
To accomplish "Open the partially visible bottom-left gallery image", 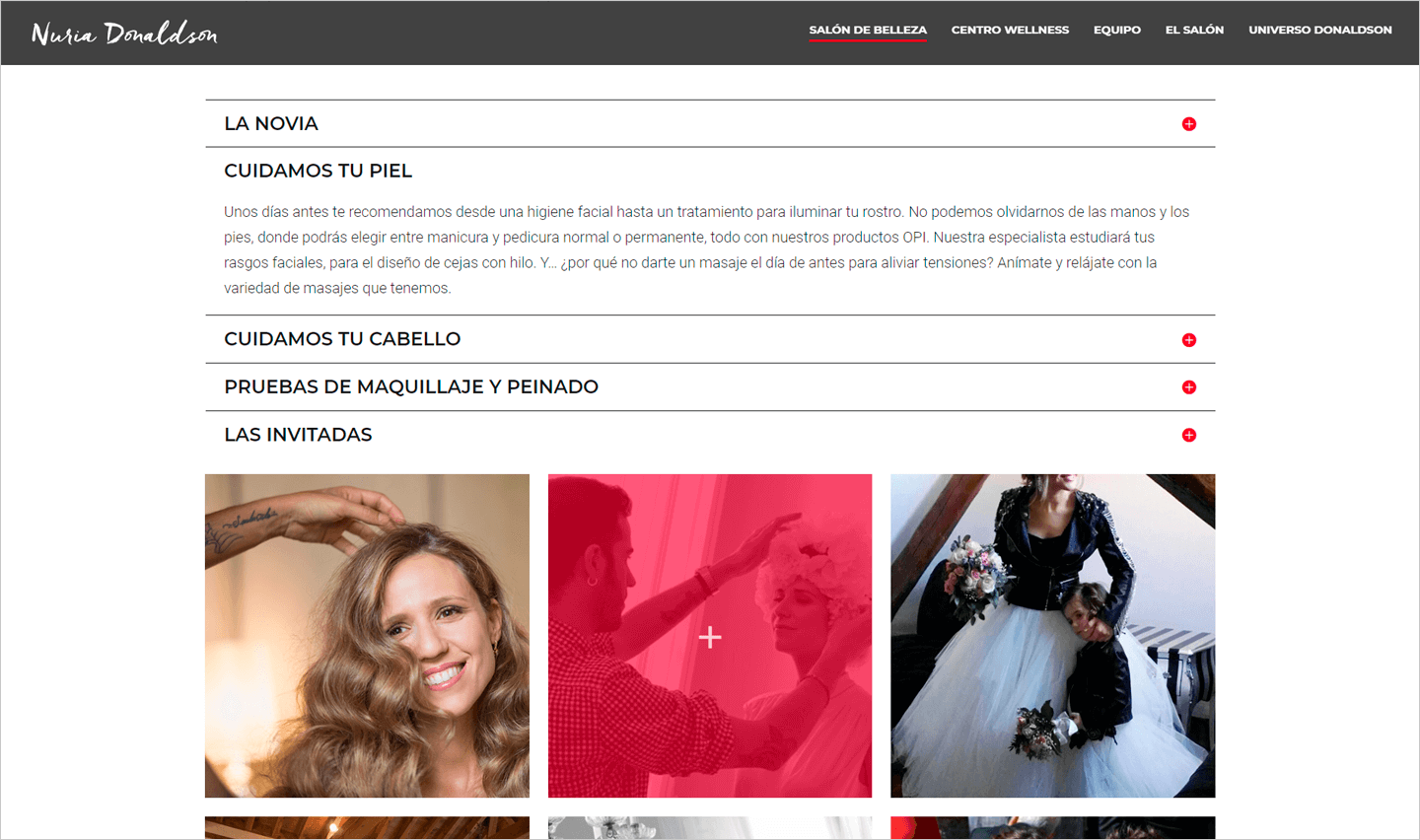I will [x=367, y=828].
